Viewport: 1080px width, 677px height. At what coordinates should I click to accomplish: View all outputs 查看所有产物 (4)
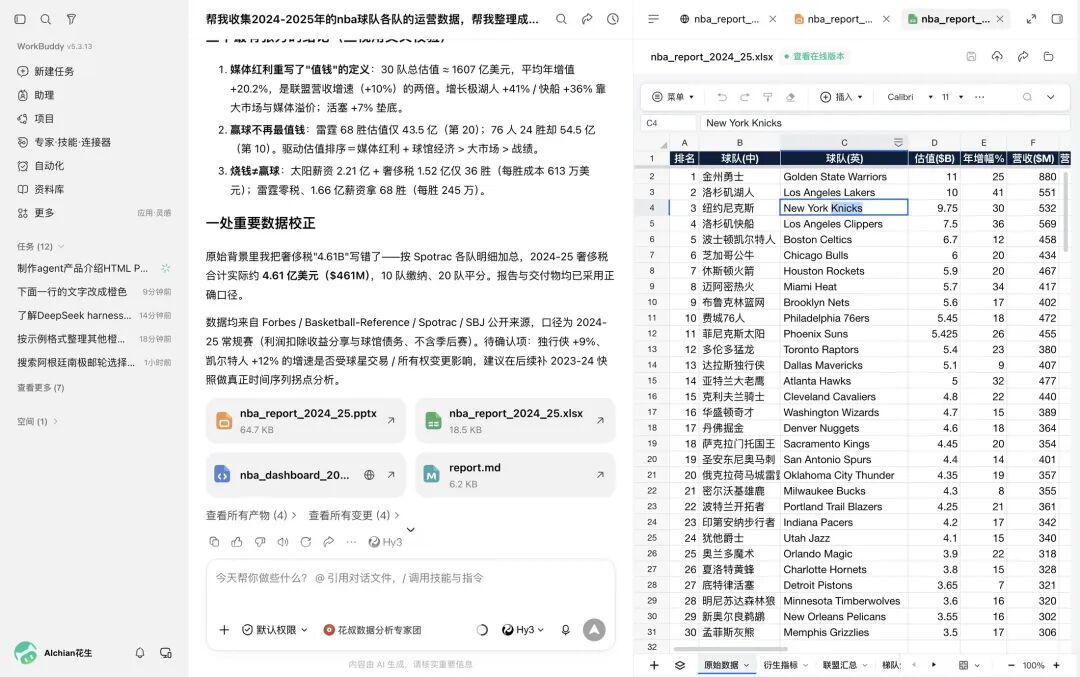(x=251, y=515)
